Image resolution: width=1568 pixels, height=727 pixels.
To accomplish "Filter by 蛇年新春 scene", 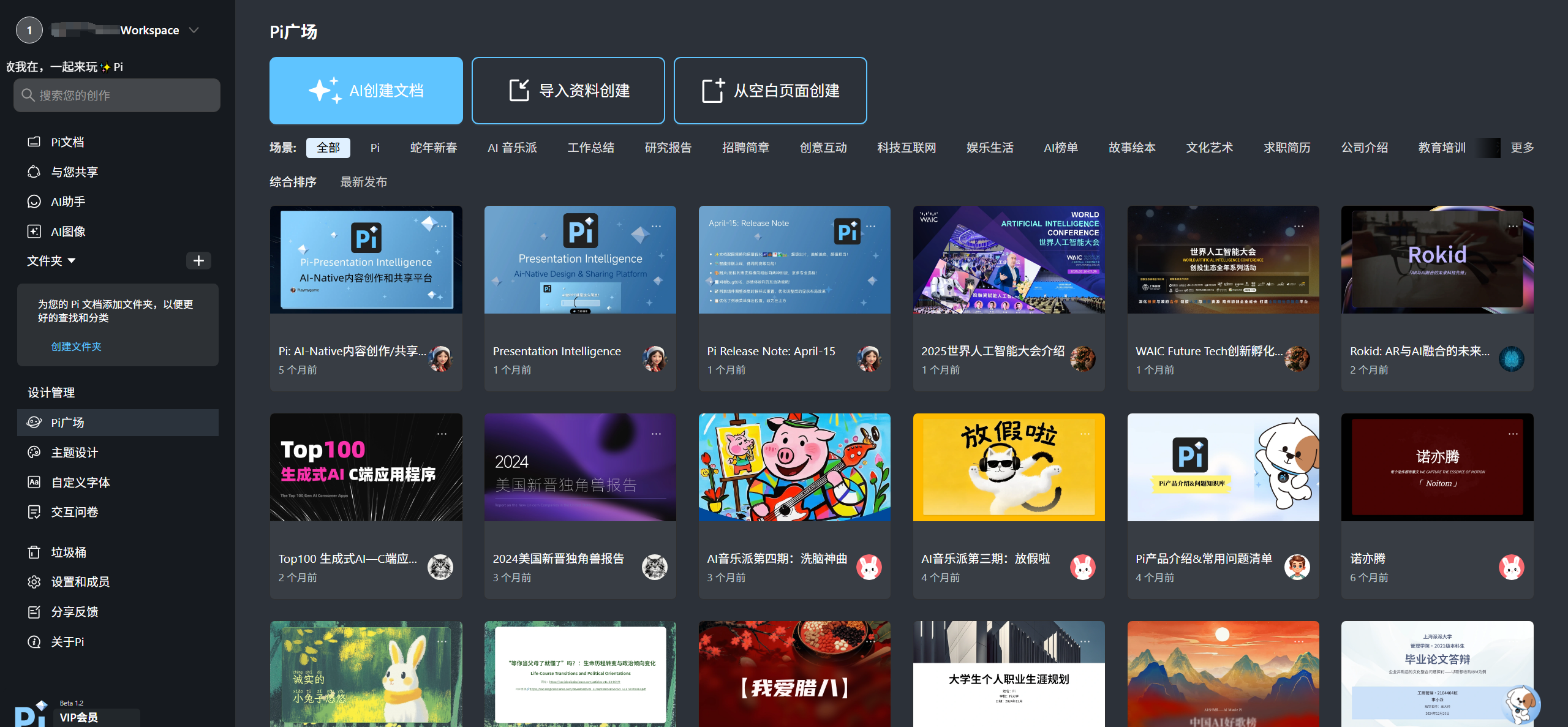I will coord(434,148).
